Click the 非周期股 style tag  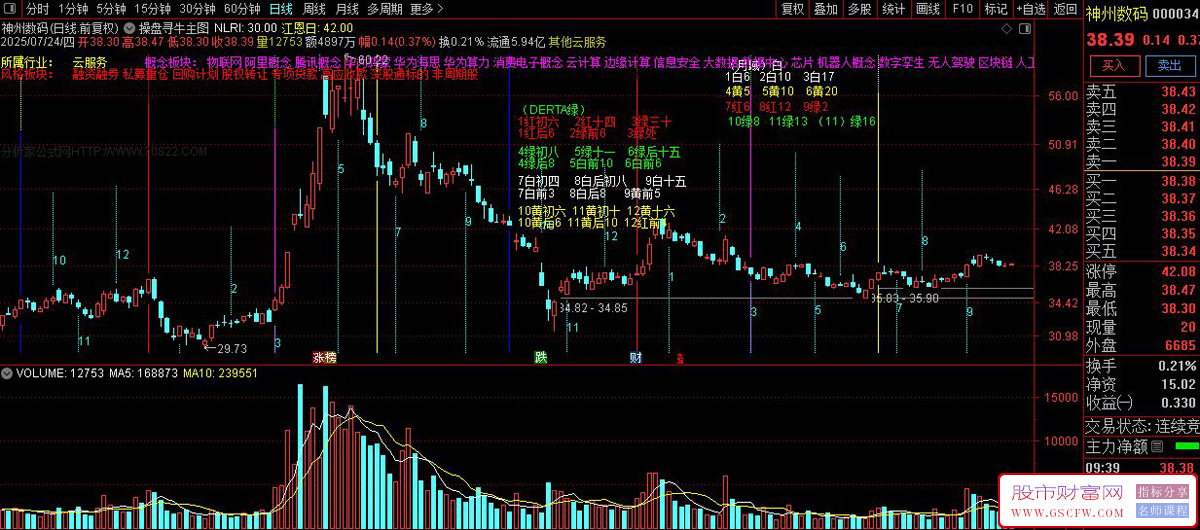pyautogui.click(x=455, y=74)
